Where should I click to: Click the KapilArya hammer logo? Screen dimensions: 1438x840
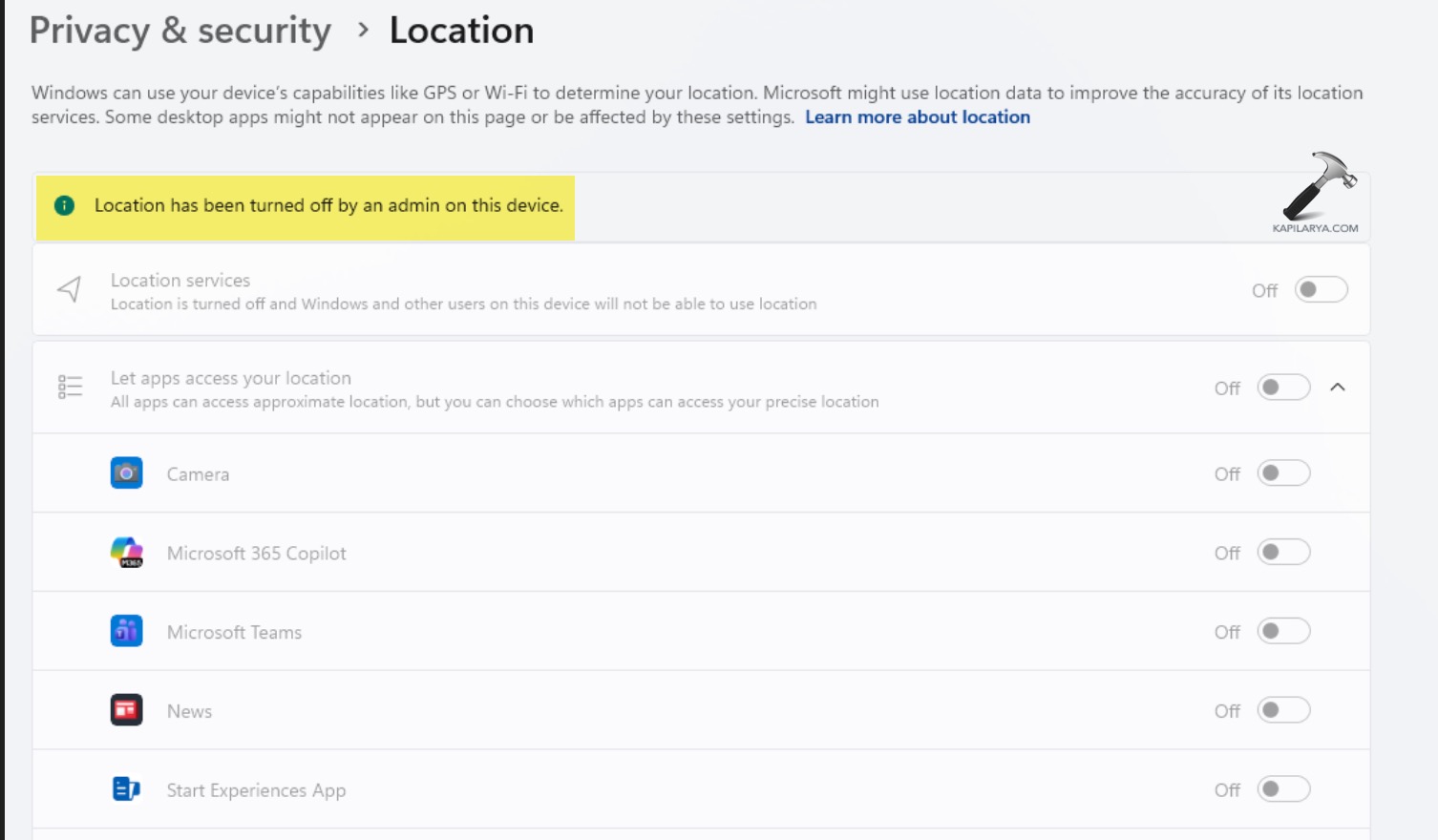[1318, 189]
